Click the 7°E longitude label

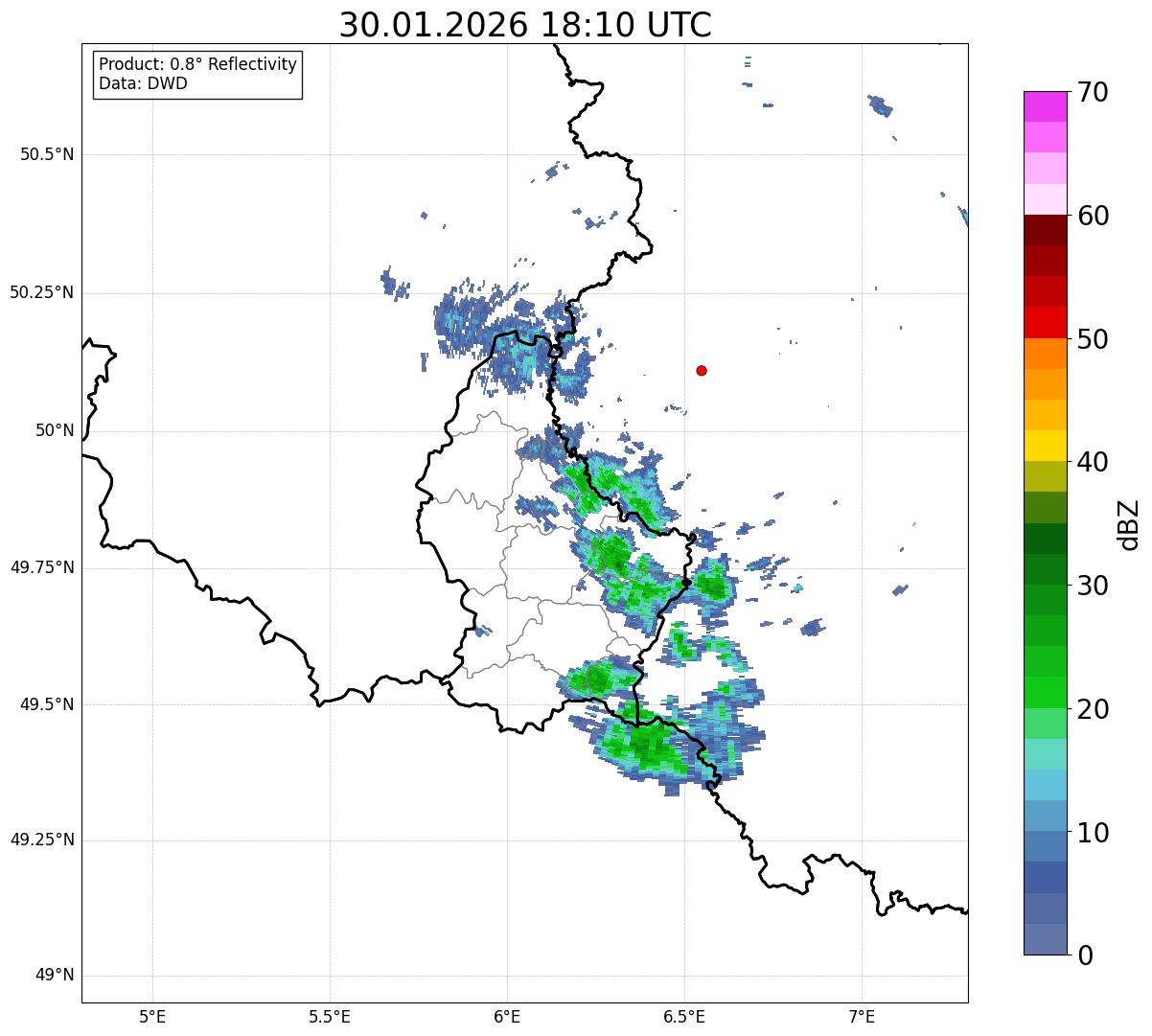pyautogui.click(x=863, y=1016)
